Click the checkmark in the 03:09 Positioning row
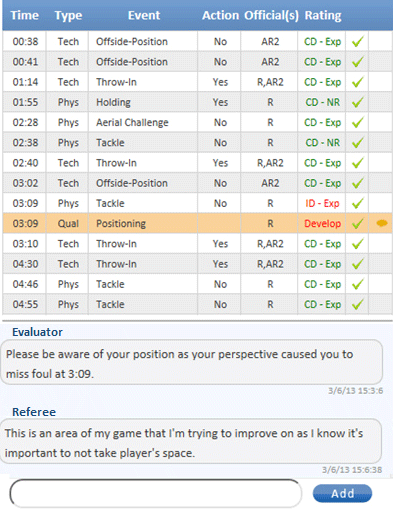This screenshot has width=393, height=513. click(x=357, y=223)
